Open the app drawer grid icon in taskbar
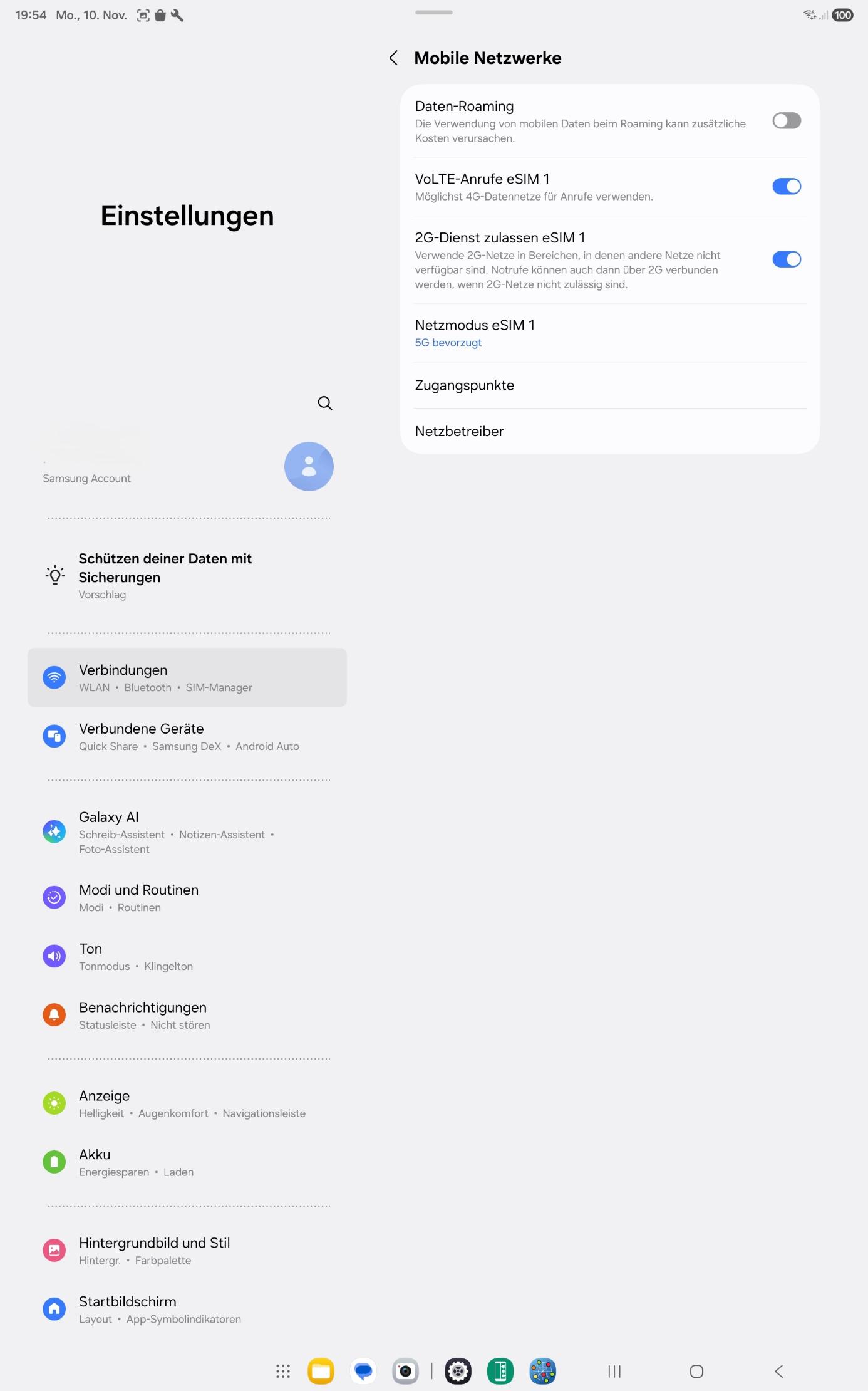This screenshot has height=1391, width=868. pos(283,1371)
